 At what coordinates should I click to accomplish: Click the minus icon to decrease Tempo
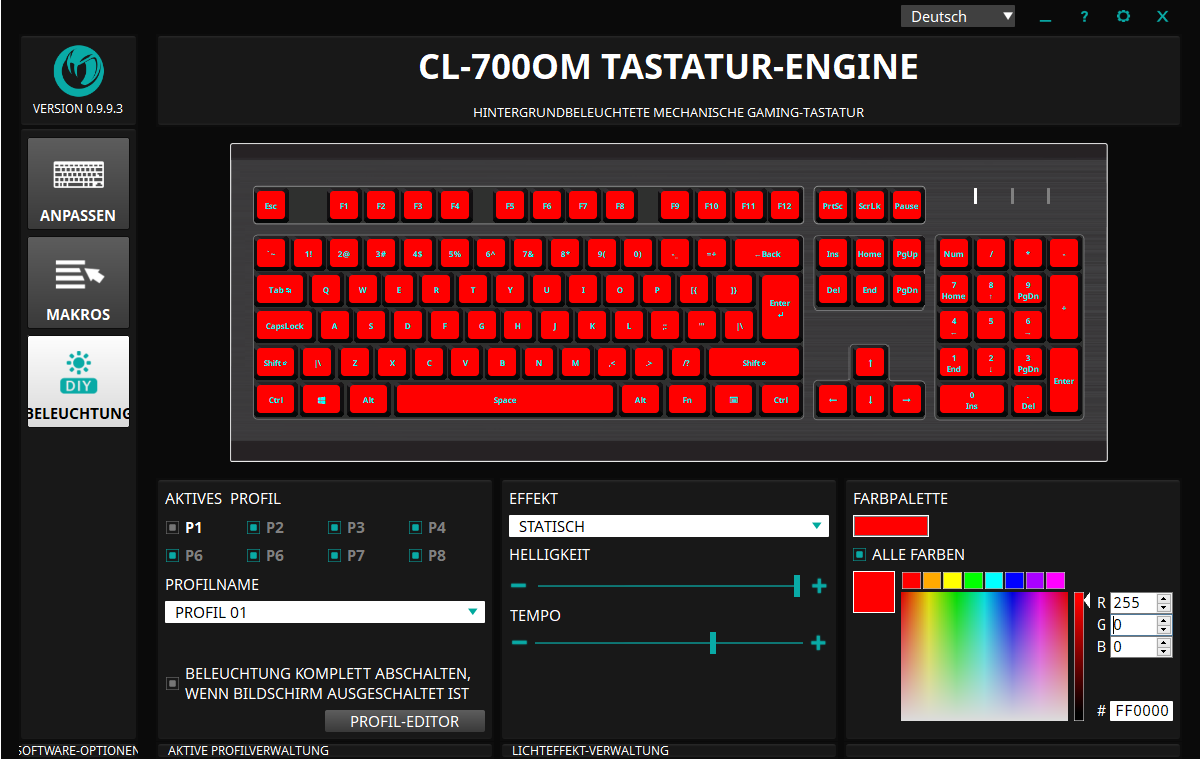[x=518, y=643]
